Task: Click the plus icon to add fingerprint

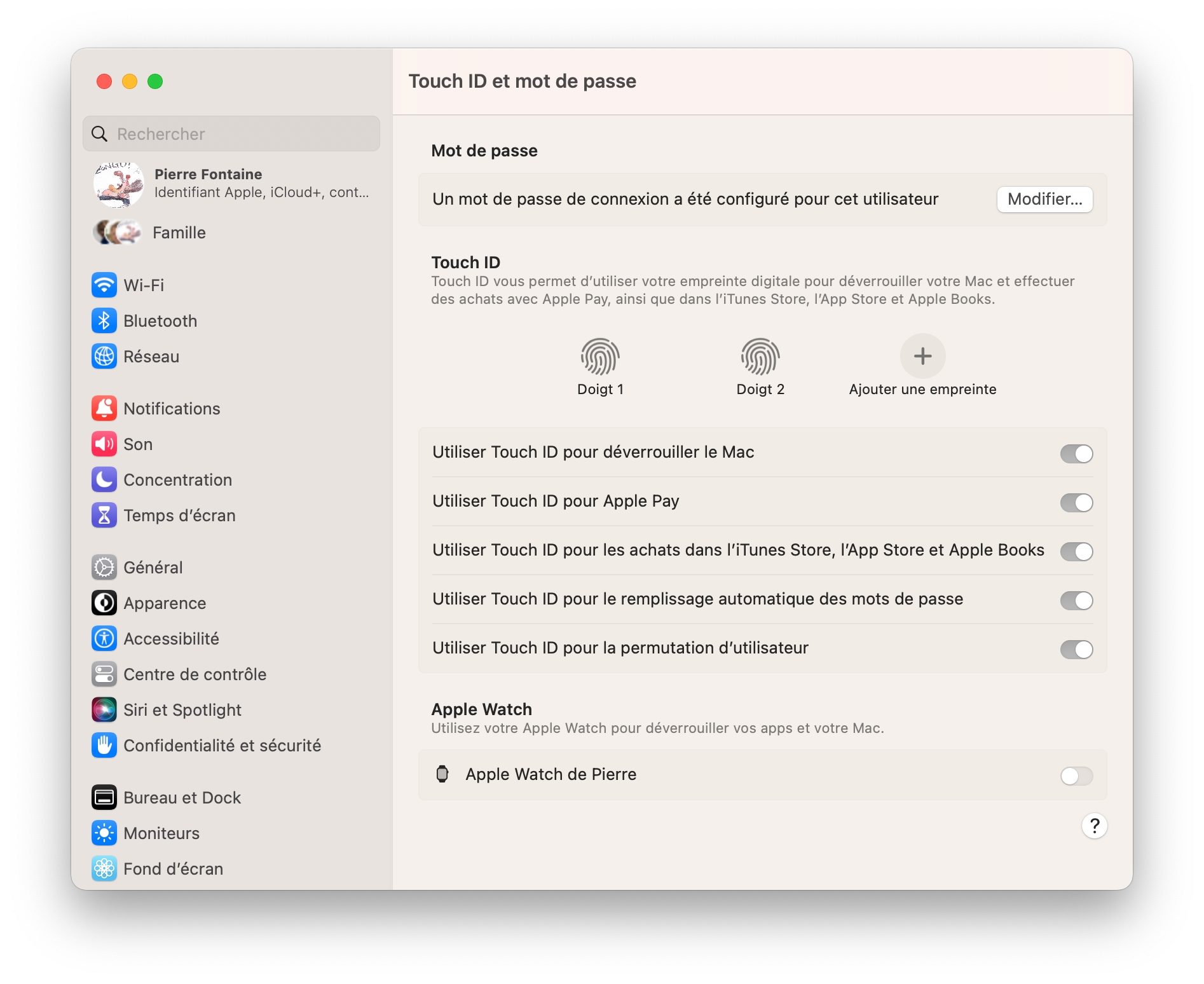Action: tap(922, 356)
